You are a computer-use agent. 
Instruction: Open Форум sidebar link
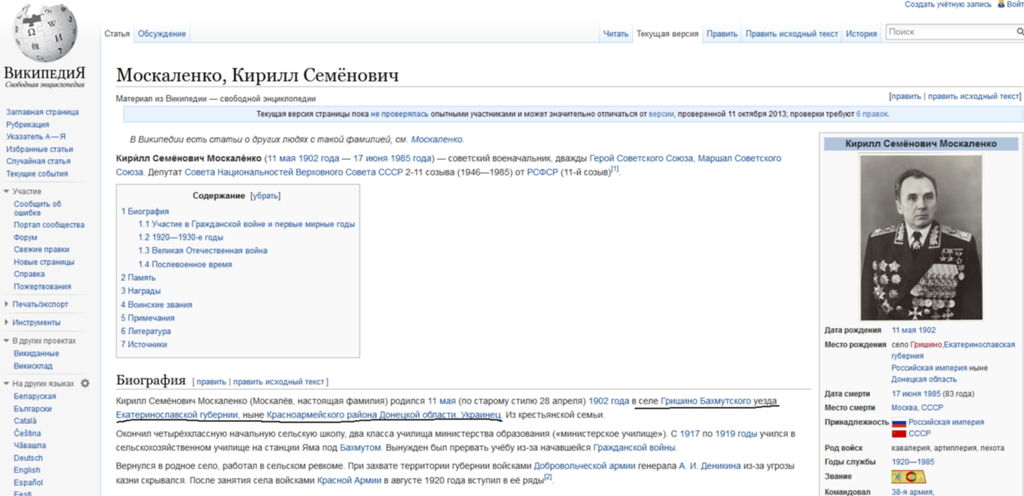click(25, 238)
